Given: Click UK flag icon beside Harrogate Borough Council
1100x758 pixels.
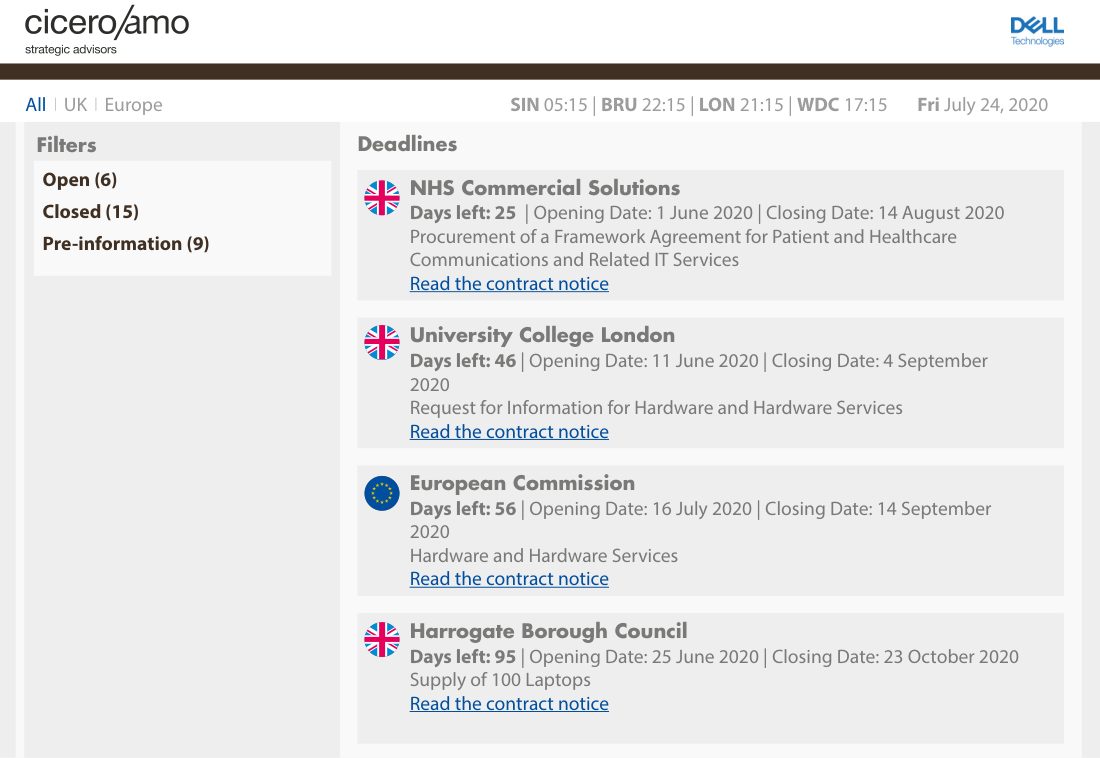Looking at the screenshot, I should tap(382, 639).
